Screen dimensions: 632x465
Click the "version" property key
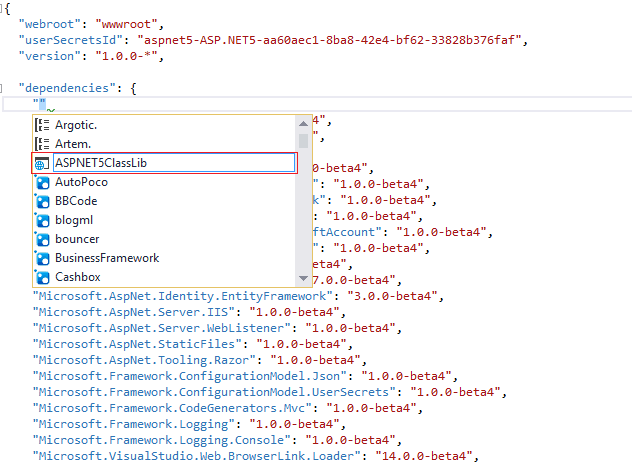(50, 56)
